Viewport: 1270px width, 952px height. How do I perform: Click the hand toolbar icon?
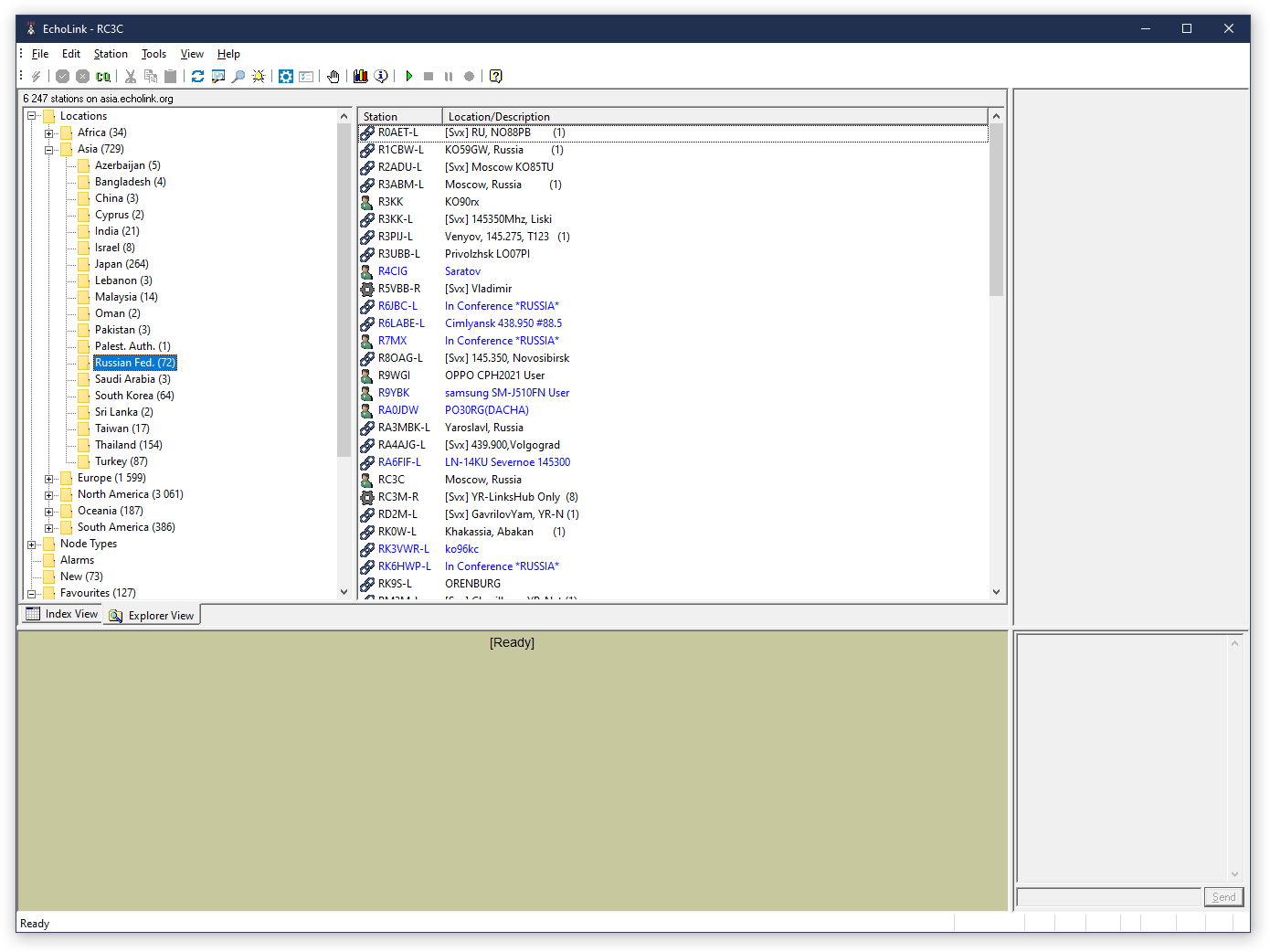[x=333, y=77]
